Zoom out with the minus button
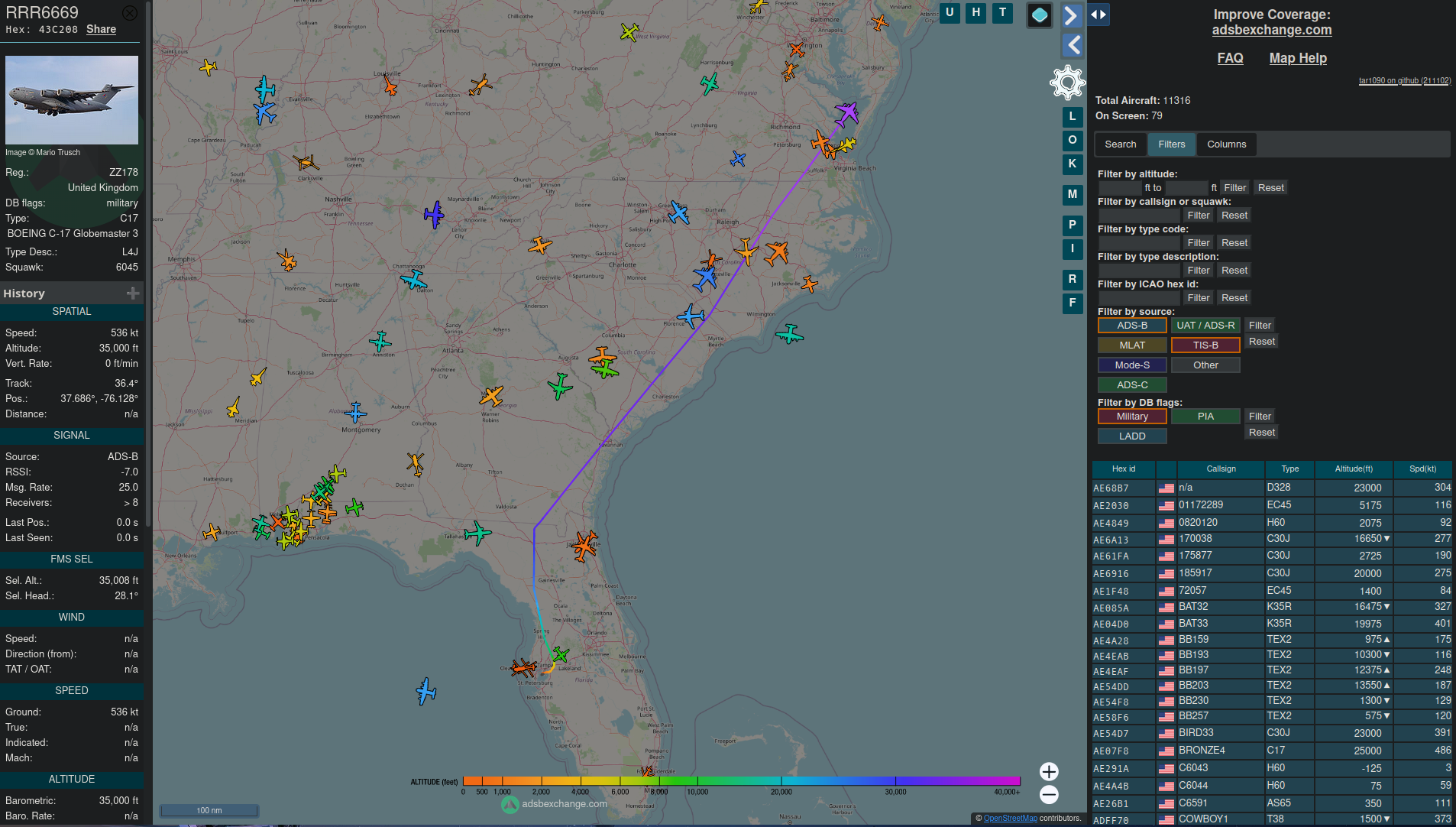The image size is (1456, 827). click(x=1049, y=795)
